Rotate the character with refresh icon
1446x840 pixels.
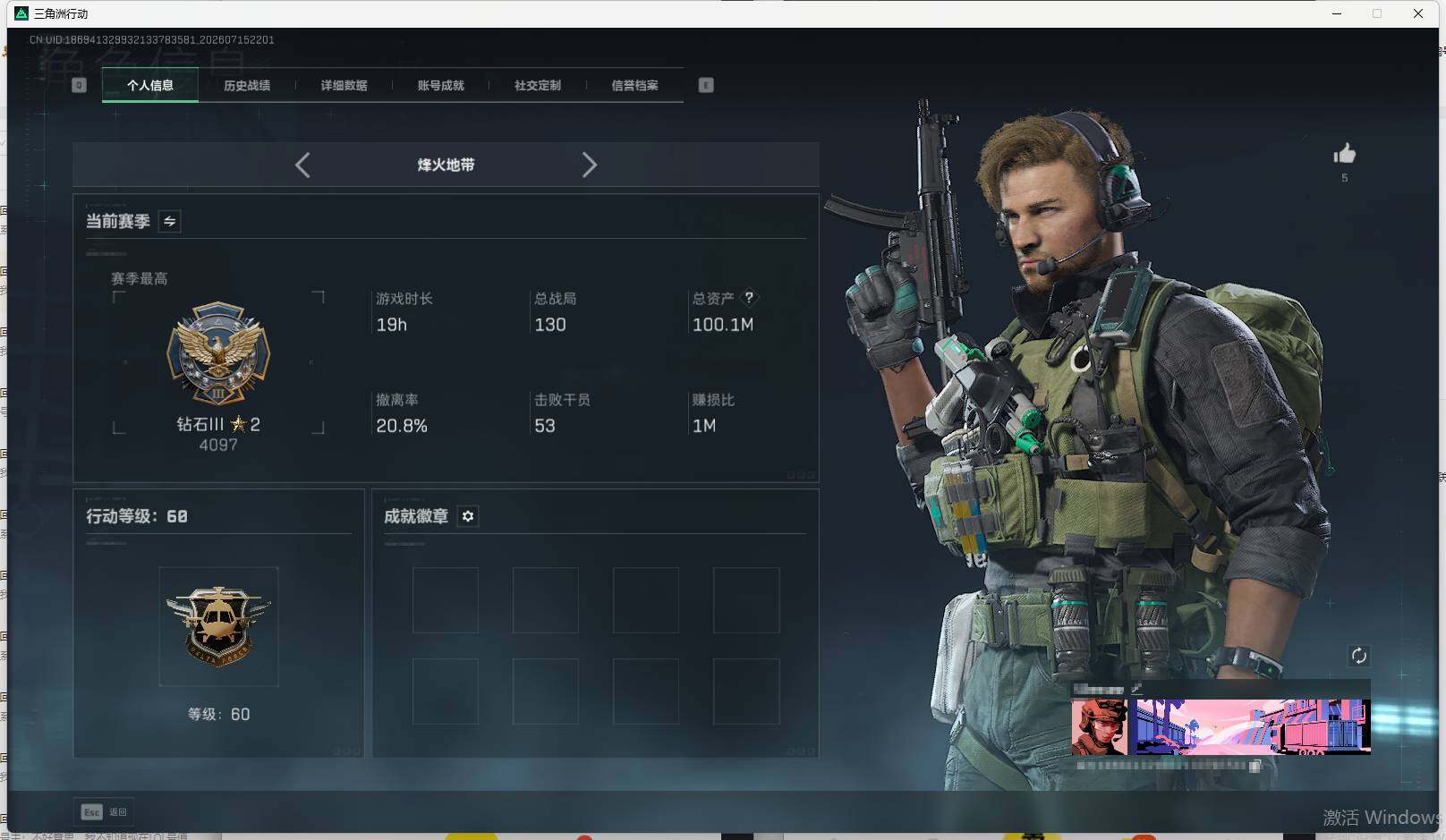1358,656
